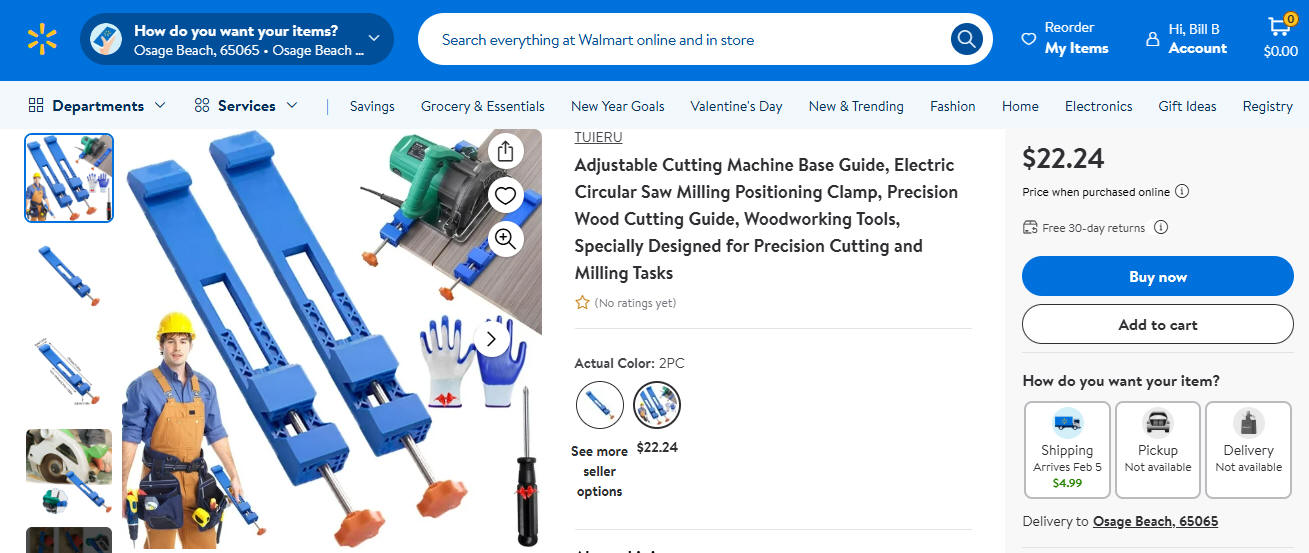
Task: Open info icon beside Free 30-day returns
Action: click(x=1161, y=227)
